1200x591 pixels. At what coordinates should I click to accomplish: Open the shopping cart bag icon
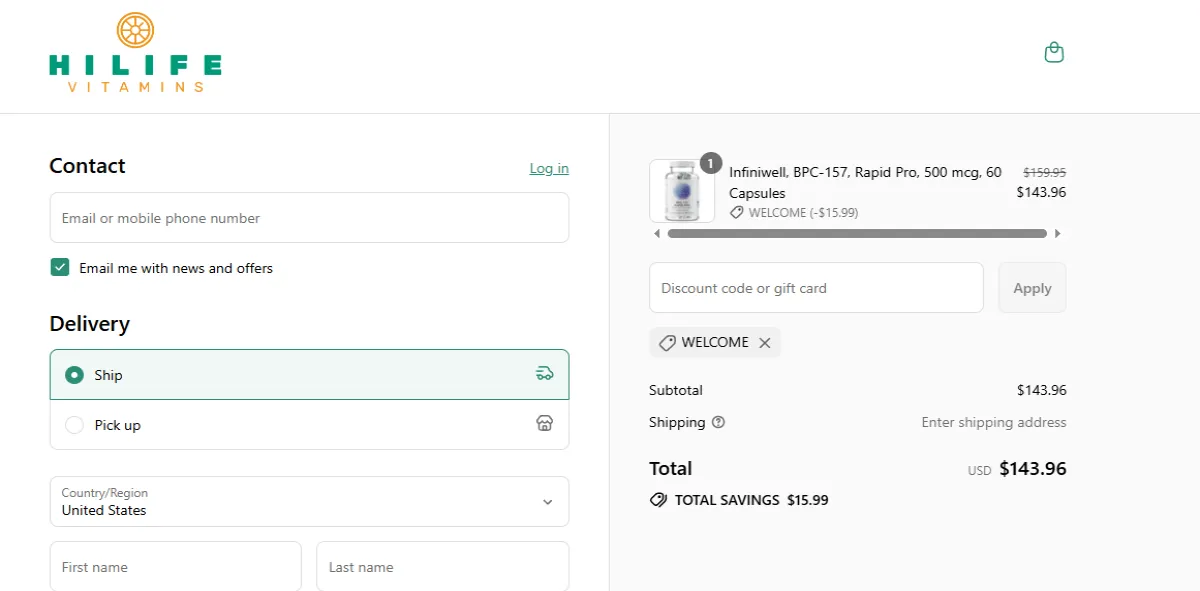(1054, 51)
